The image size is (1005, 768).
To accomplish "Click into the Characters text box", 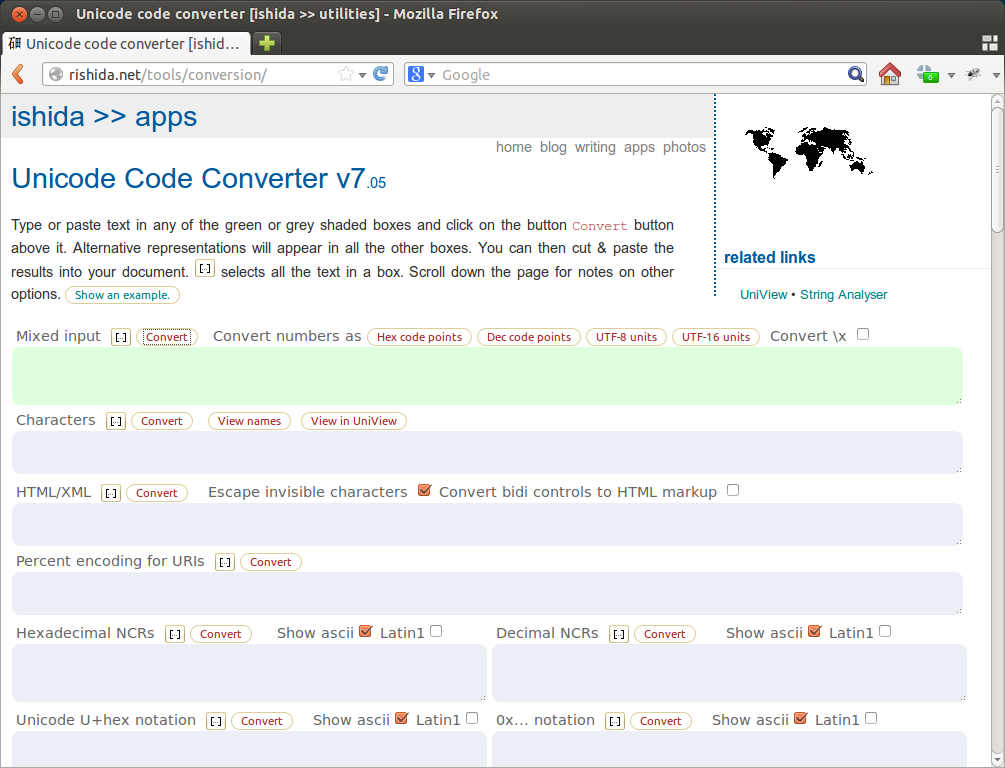I will tap(487, 453).
